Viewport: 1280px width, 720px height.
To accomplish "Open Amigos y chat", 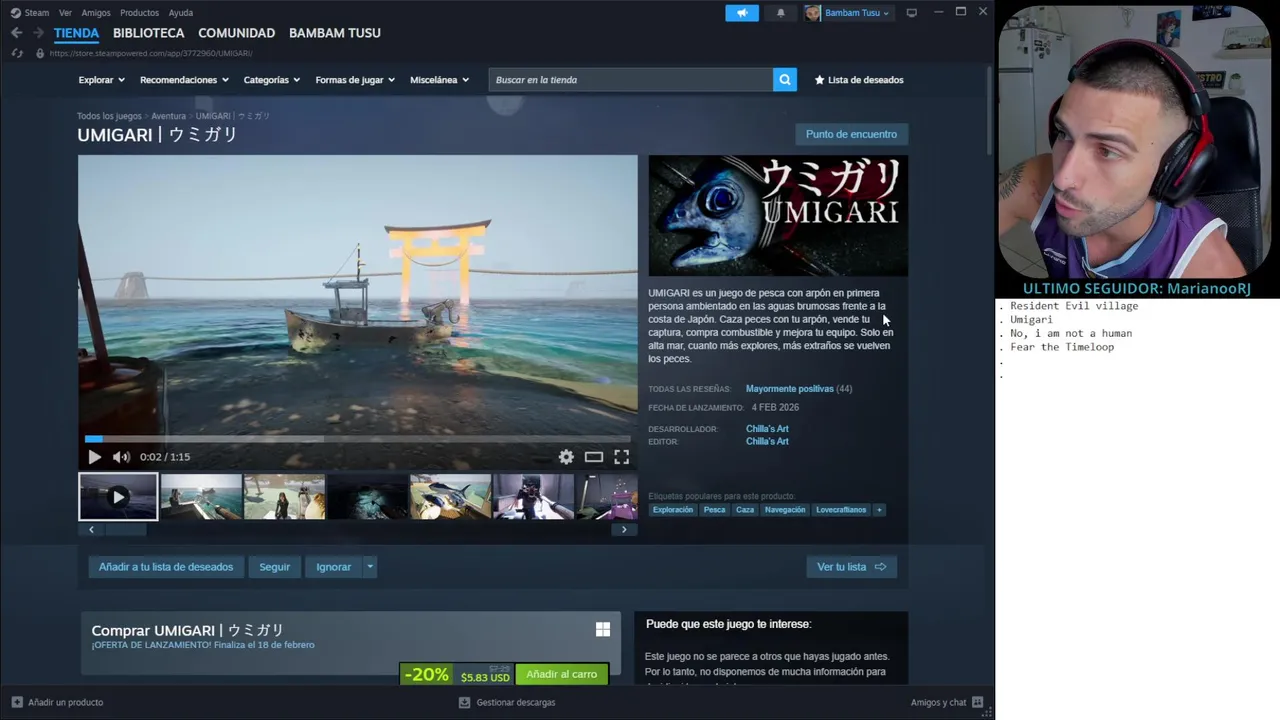I will (947, 702).
